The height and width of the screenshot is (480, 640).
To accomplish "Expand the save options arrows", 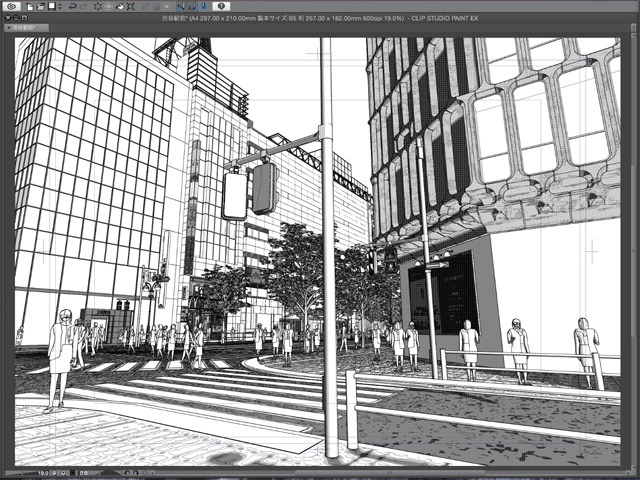I will coord(60,7).
